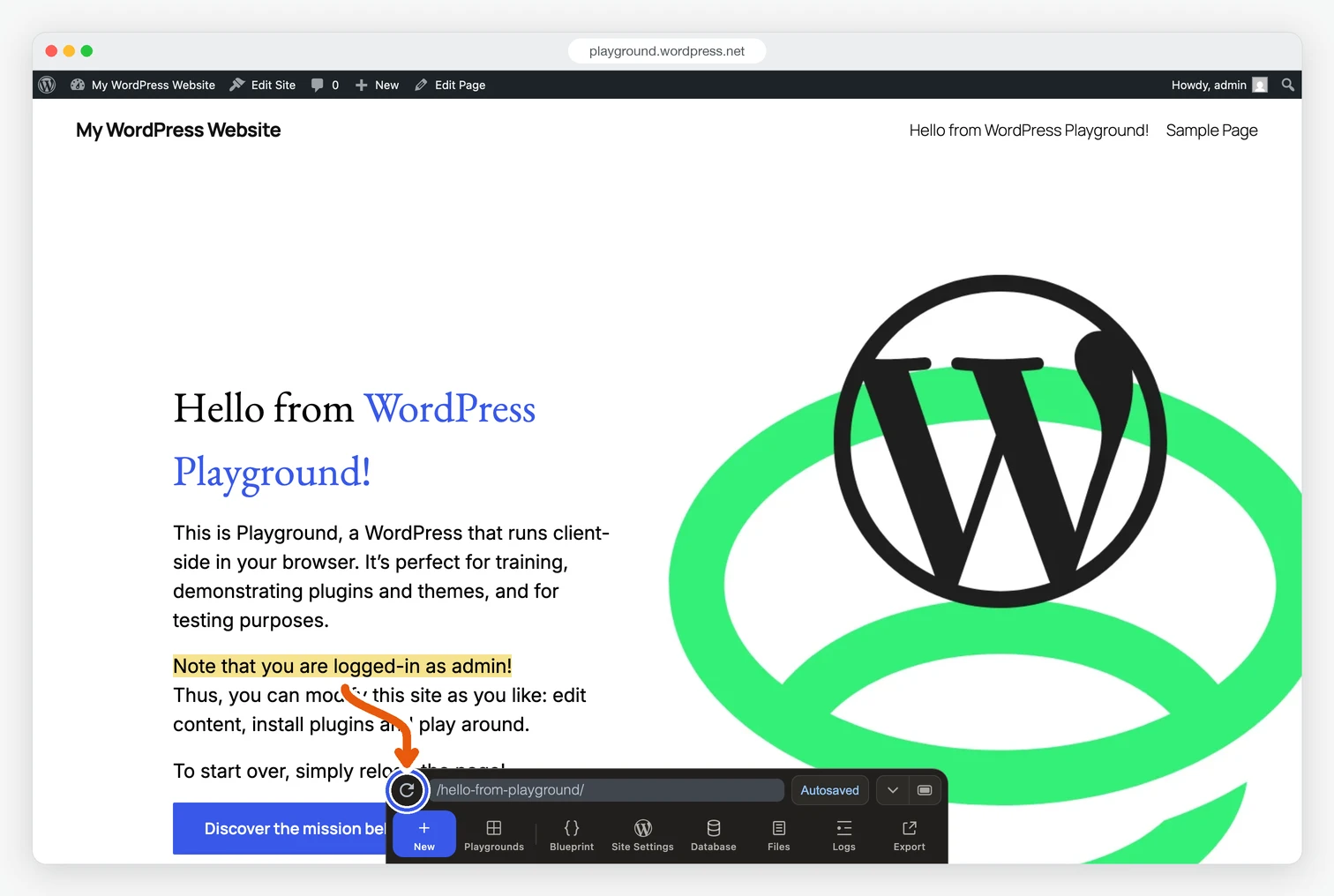
Task: Click the large WordPress logo image
Action: [1000, 441]
